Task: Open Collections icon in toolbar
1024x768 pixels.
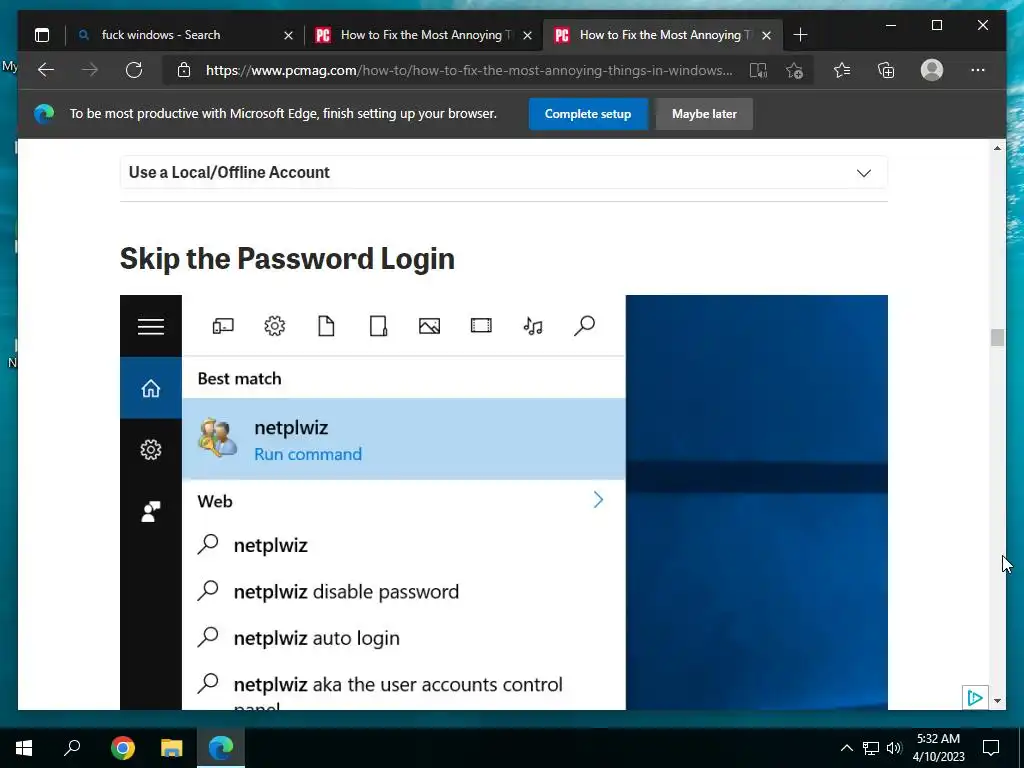Action: click(x=886, y=70)
